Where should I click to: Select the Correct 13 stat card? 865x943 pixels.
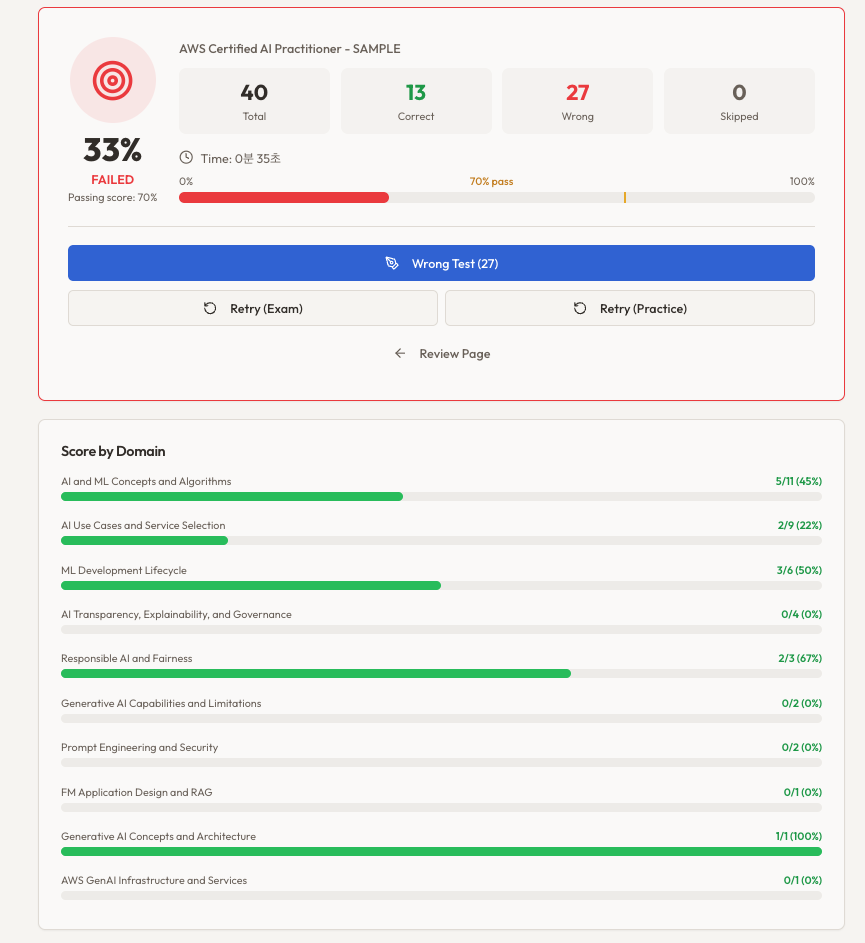click(x=416, y=101)
